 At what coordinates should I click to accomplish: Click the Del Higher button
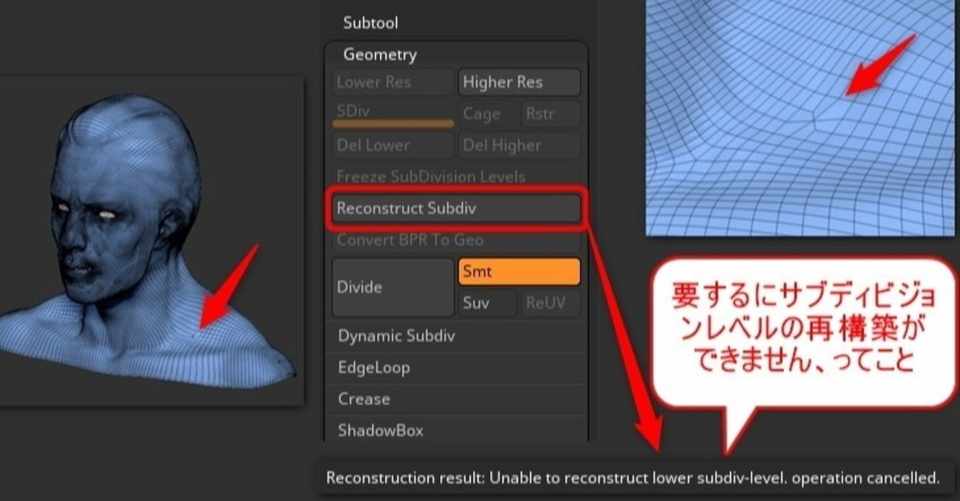[x=519, y=145]
